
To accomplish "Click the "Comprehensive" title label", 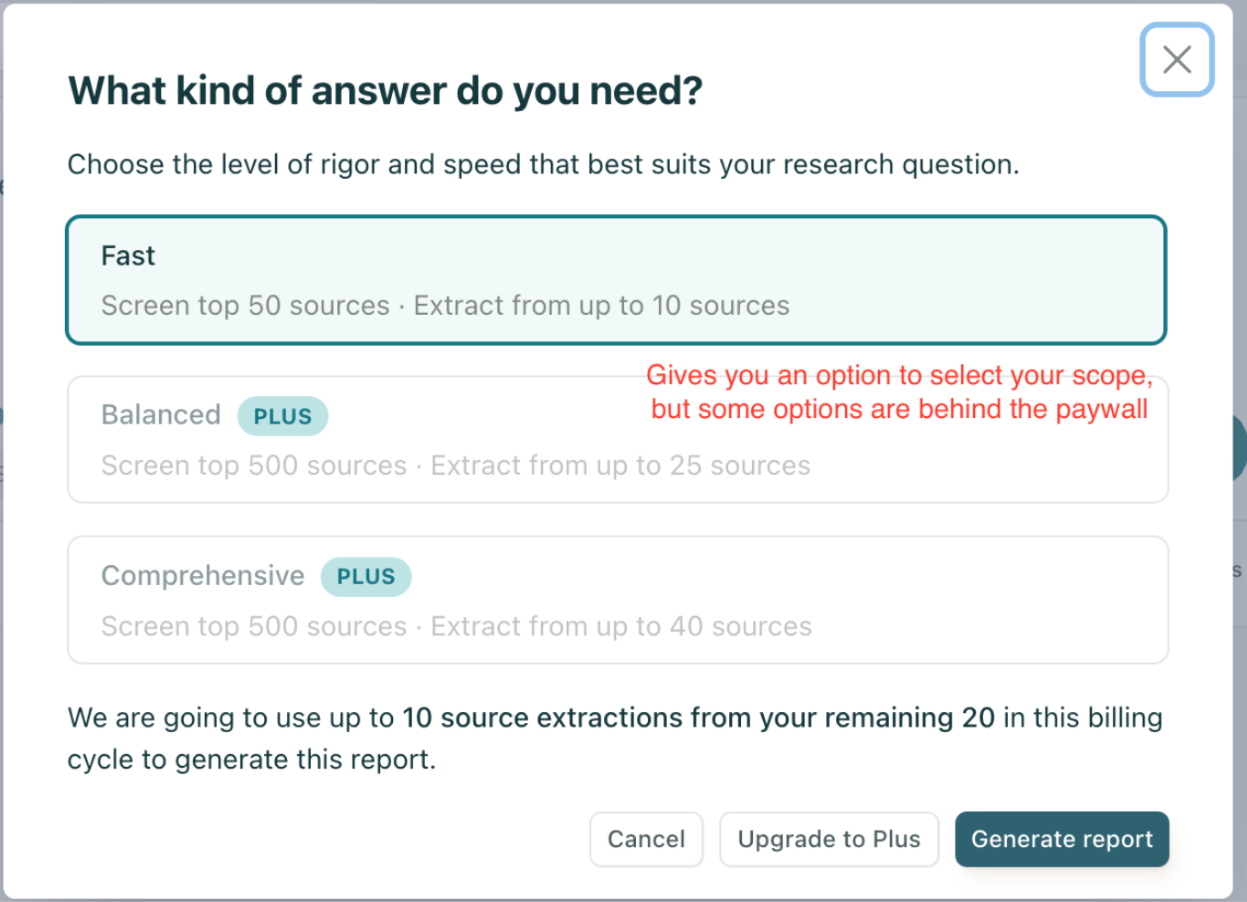I will point(203,576).
